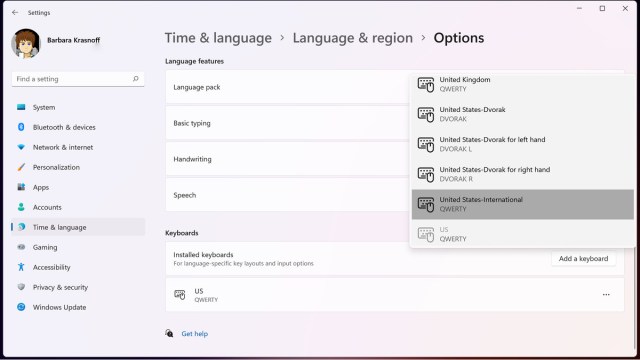Navigate to Language & region breadcrumb
Viewport: 640px width, 360px height.
pos(353,38)
